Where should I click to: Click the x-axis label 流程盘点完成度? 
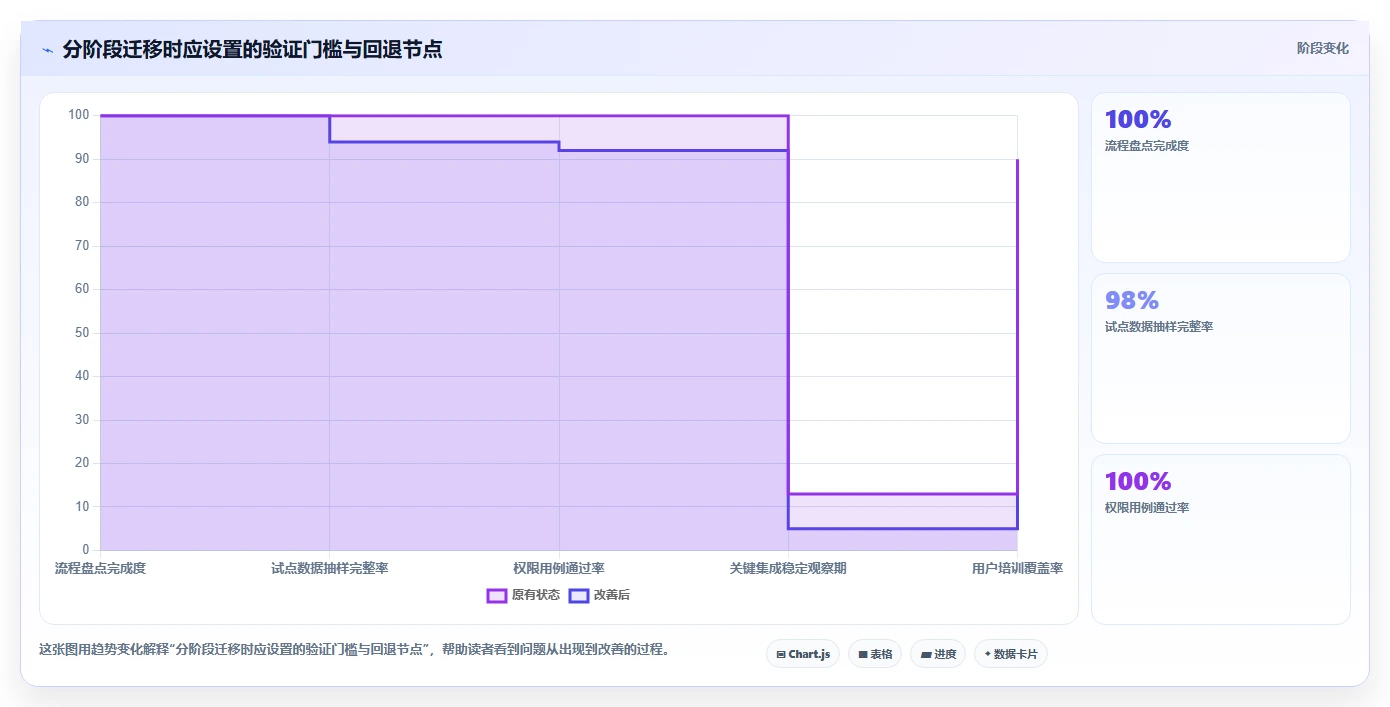click(x=100, y=568)
